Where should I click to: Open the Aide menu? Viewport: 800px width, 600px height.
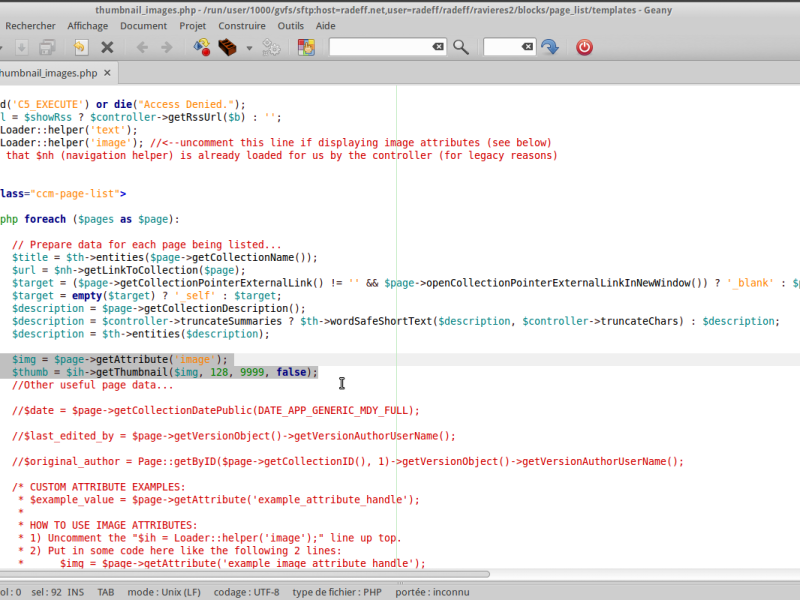coord(326,26)
